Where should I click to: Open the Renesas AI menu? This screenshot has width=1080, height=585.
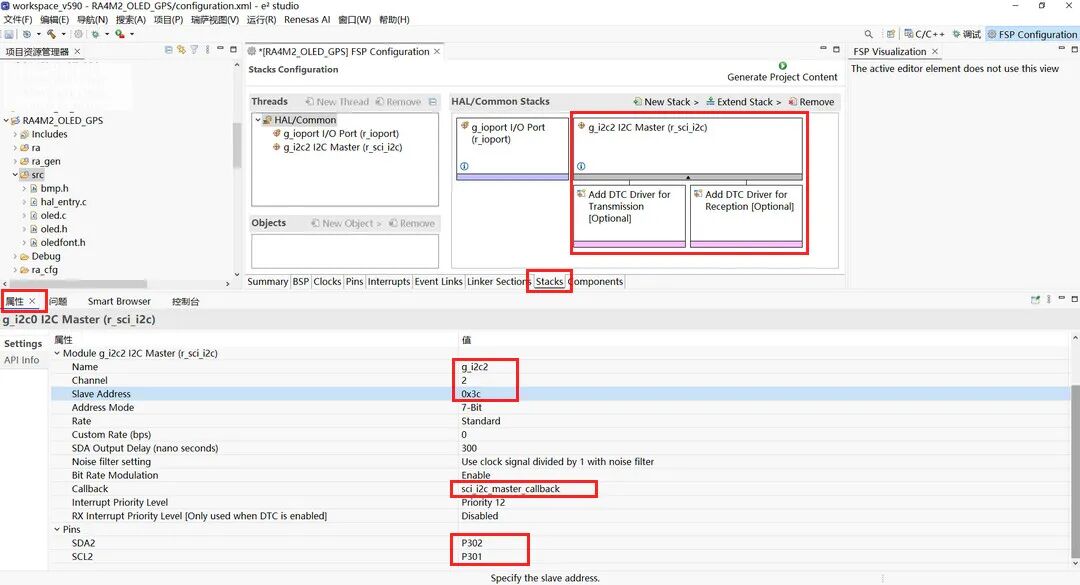click(307, 19)
